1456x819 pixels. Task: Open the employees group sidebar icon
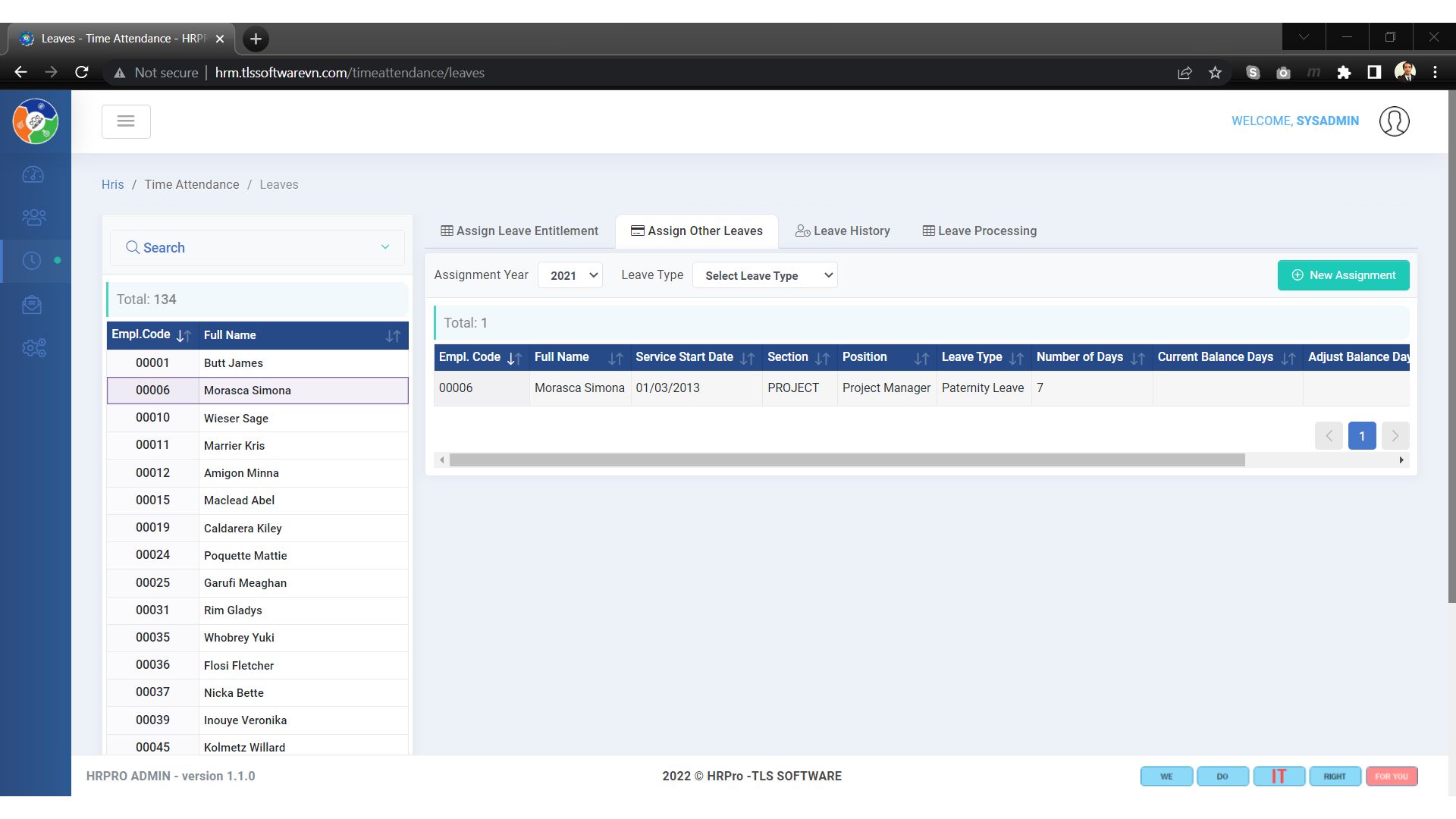coord(33,218)
